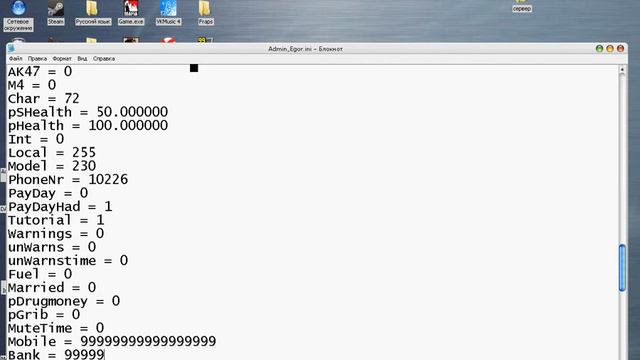The image size is (640, 360).
Task: Click the 'pDrugmoney = 0' line
Action: [64, 301]
